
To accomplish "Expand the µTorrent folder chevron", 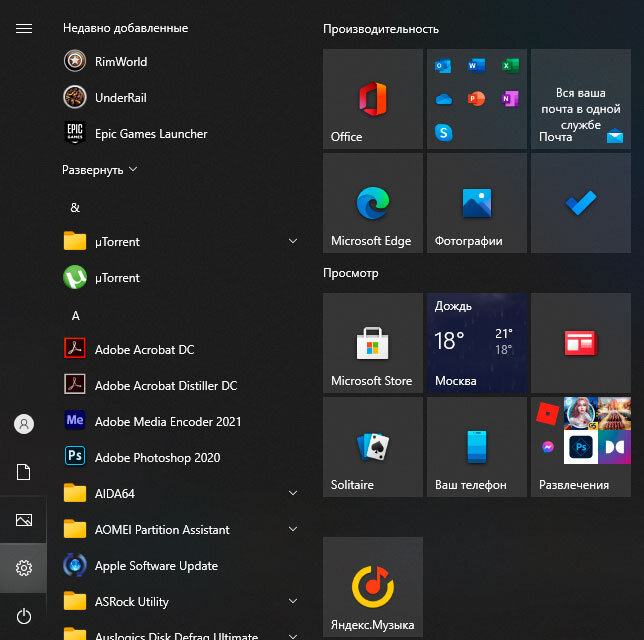I will tap(293, 242).
